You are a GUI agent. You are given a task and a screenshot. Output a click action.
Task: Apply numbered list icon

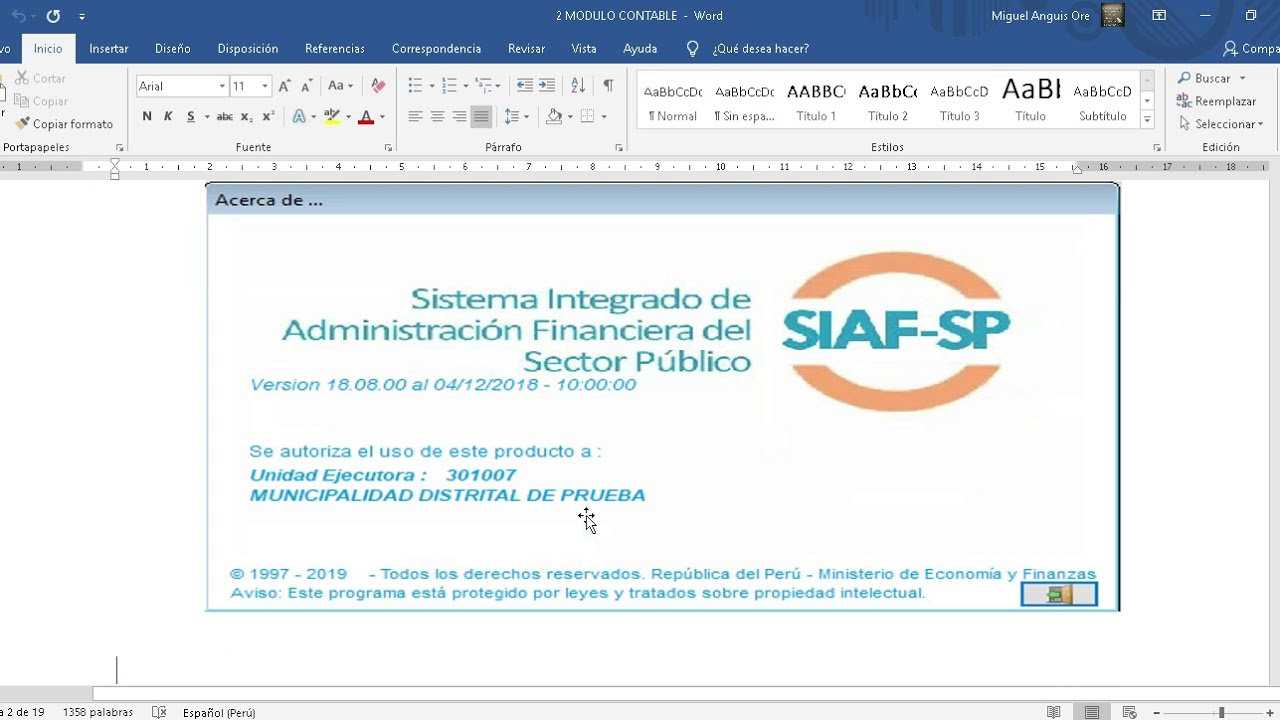coord(449,86)
